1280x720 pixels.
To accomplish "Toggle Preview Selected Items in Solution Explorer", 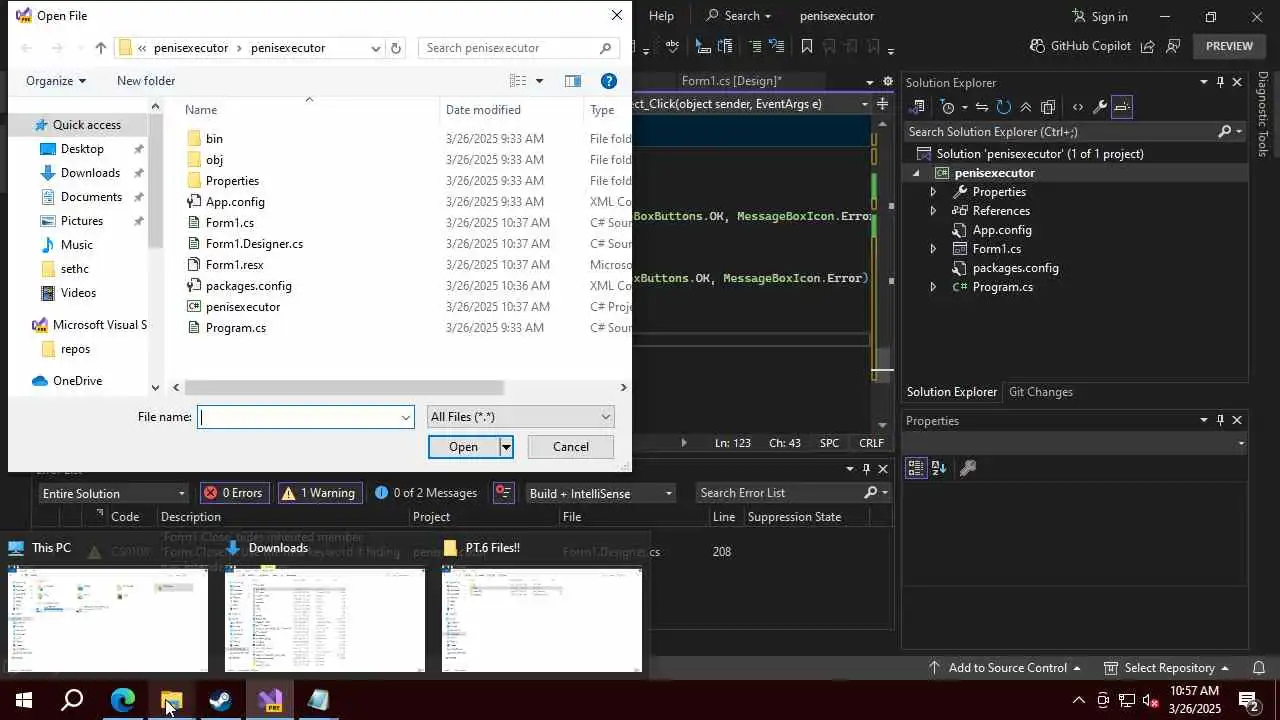I will click(x=1122, y=107).
